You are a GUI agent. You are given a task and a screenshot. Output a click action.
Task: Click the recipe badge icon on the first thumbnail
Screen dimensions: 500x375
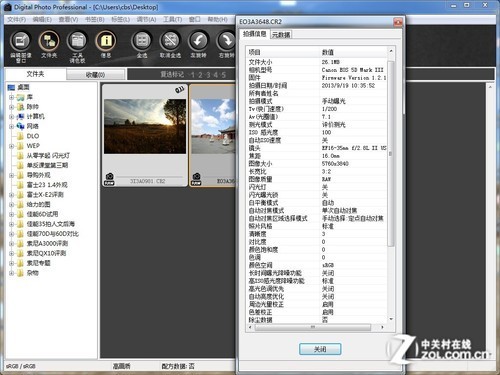[x=180, y=90]
